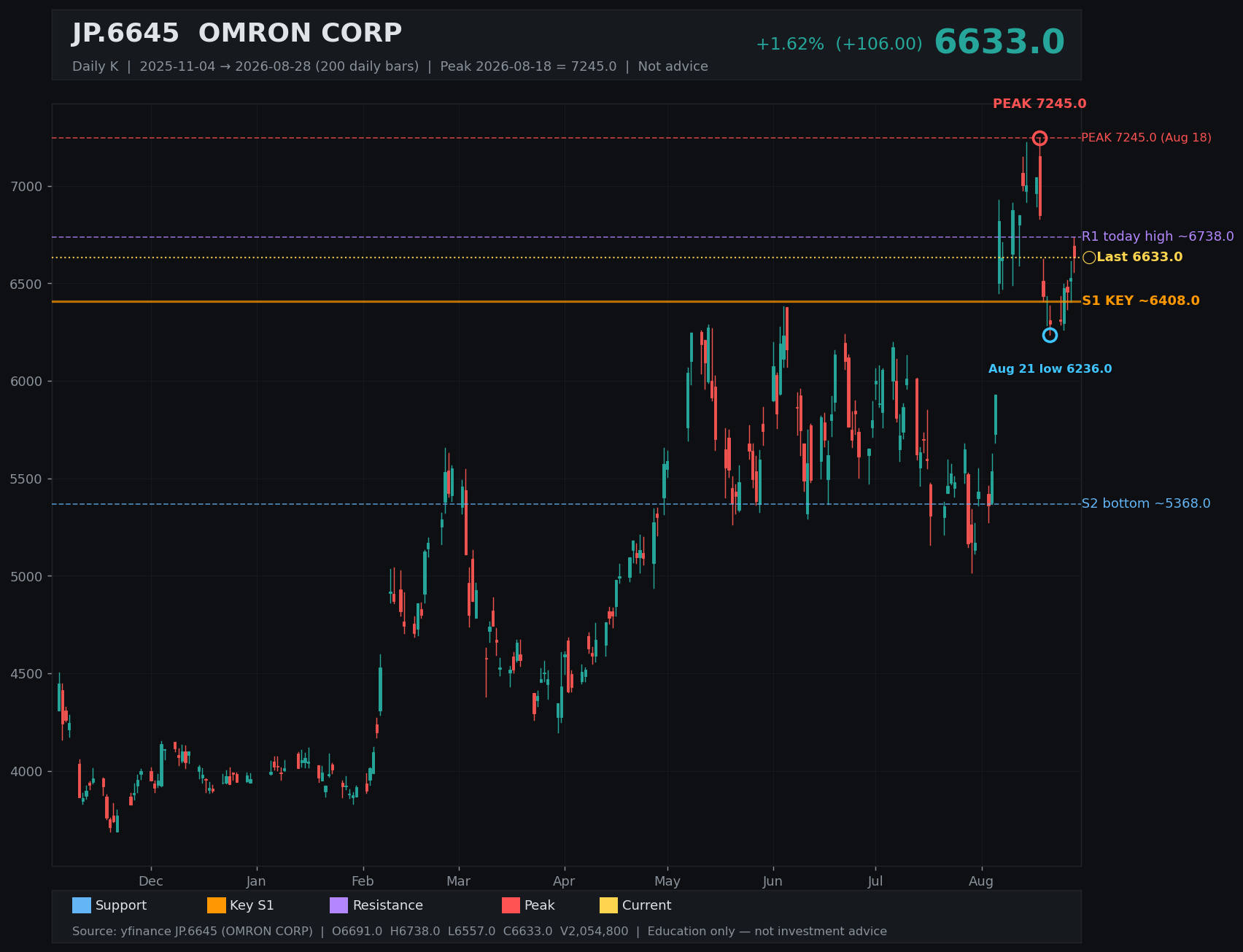Click the Feb label on the date axis
The image size is (1243, 952).
click(x=363, y=881)
